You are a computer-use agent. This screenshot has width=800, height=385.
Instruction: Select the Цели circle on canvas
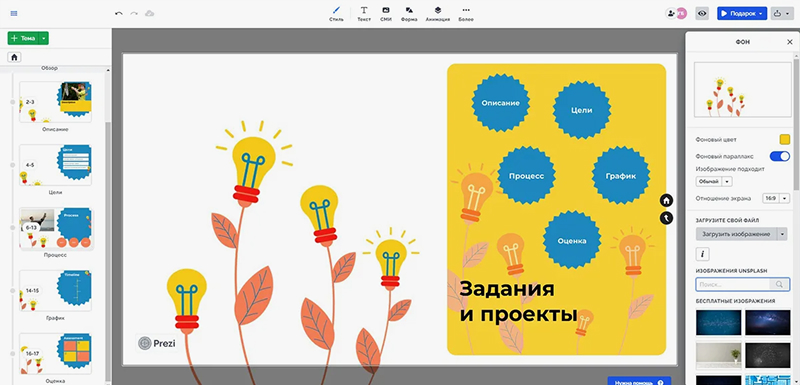point(582,110)
